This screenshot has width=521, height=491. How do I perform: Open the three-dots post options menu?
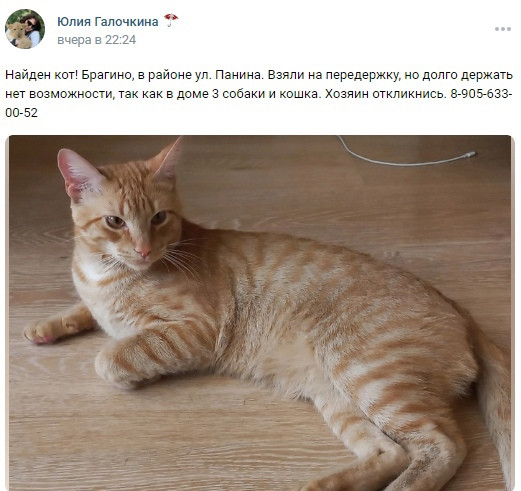point(502,29)
